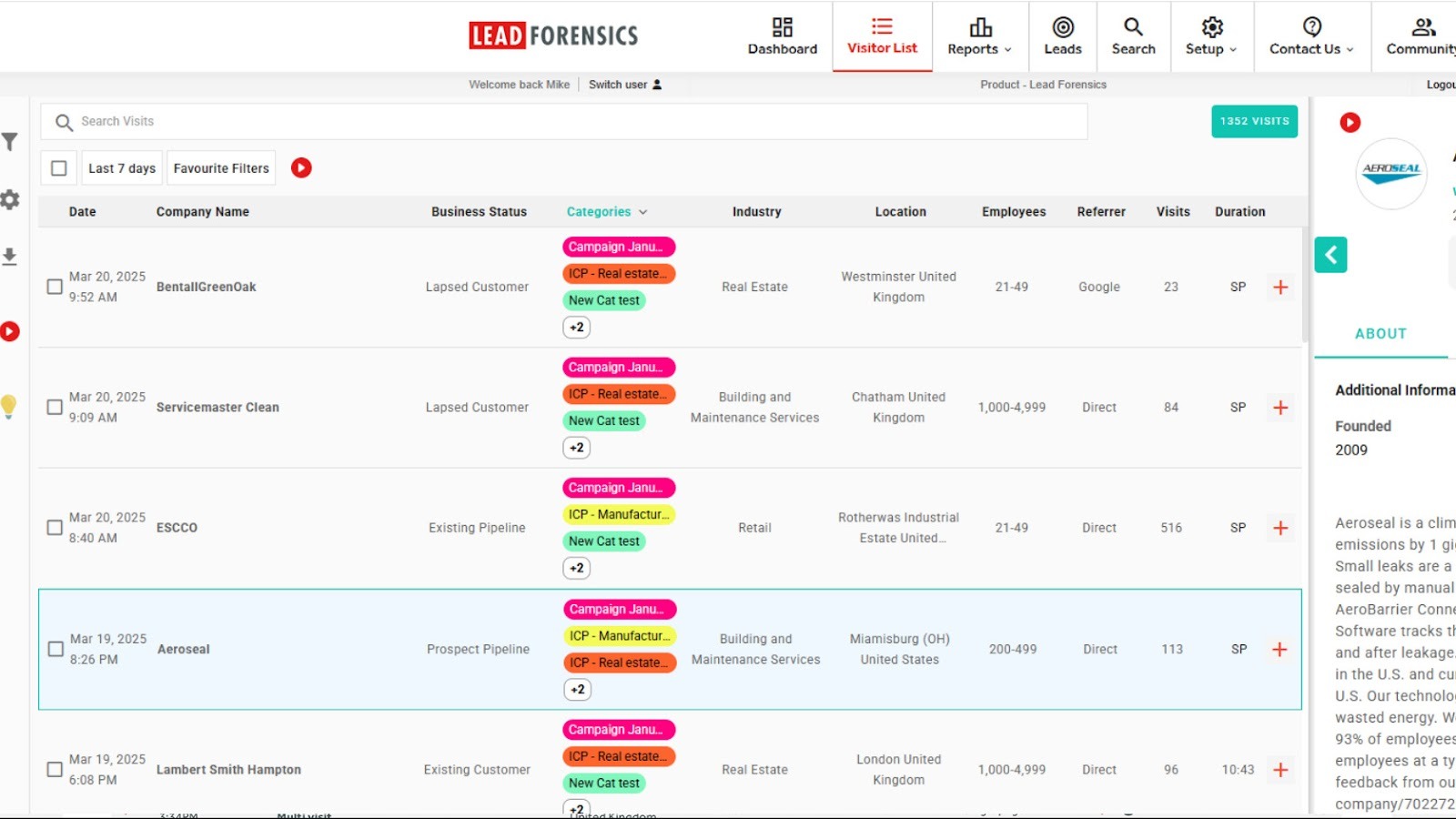Image resolution: width=1456 pixels, height=819 pixels.
Task: Click the Lead Forensics logo
Action: pyautogui.click(x=553, y=35)
